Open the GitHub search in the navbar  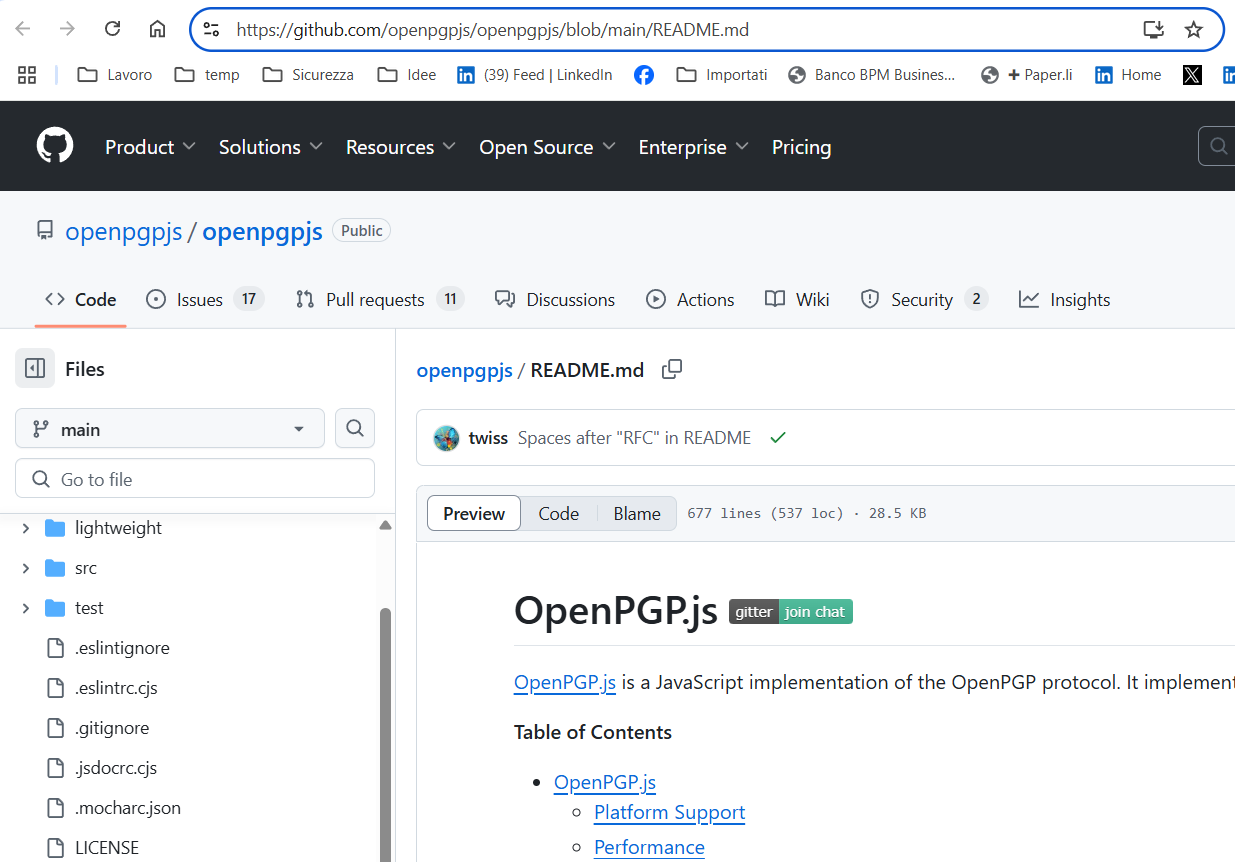click(x=1216, y=145)
